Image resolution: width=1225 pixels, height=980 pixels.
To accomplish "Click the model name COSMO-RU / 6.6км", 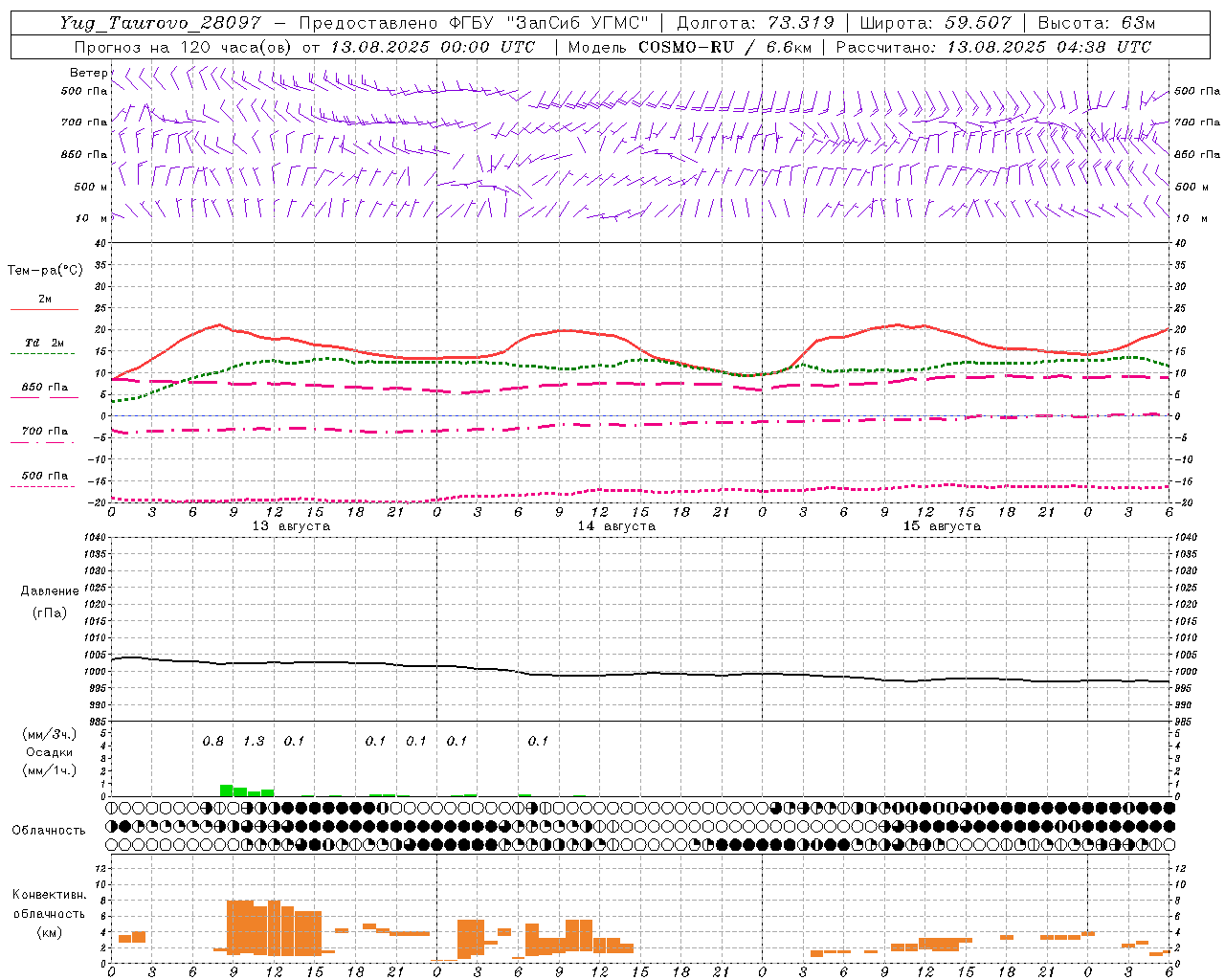I will (724, 47).
